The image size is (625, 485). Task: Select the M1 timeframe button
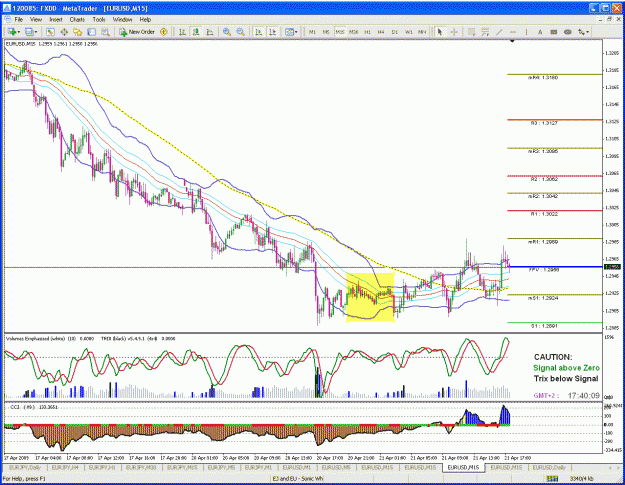tap(312, 32)
